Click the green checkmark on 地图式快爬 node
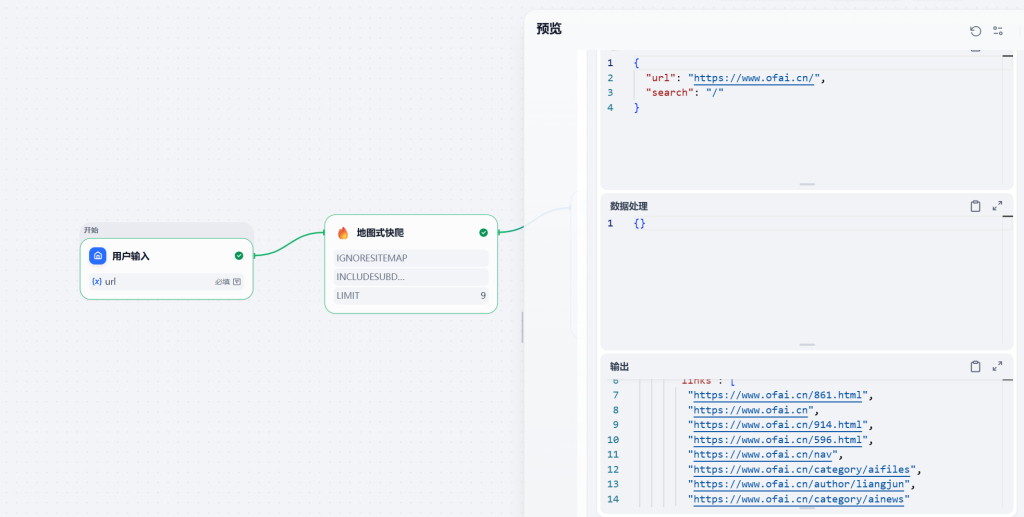Screen dimensions: 1024x517 (x=483, y=233)
